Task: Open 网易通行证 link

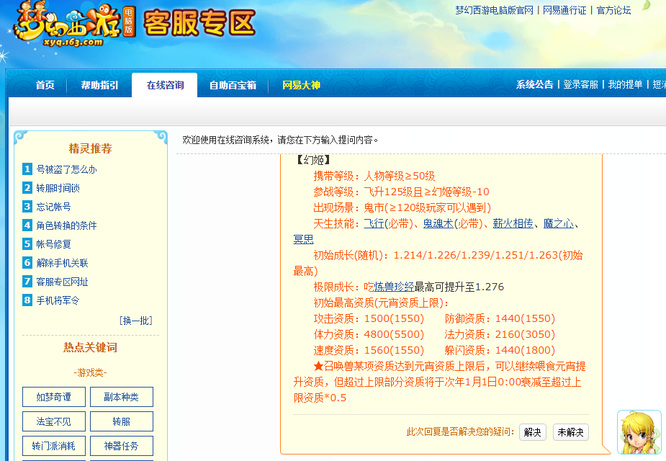Action: [564, 10]
